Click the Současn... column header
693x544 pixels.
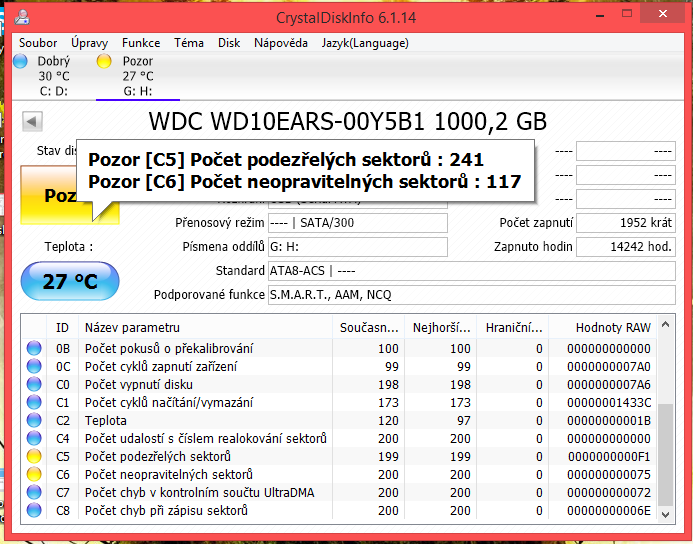pos(368,327)
